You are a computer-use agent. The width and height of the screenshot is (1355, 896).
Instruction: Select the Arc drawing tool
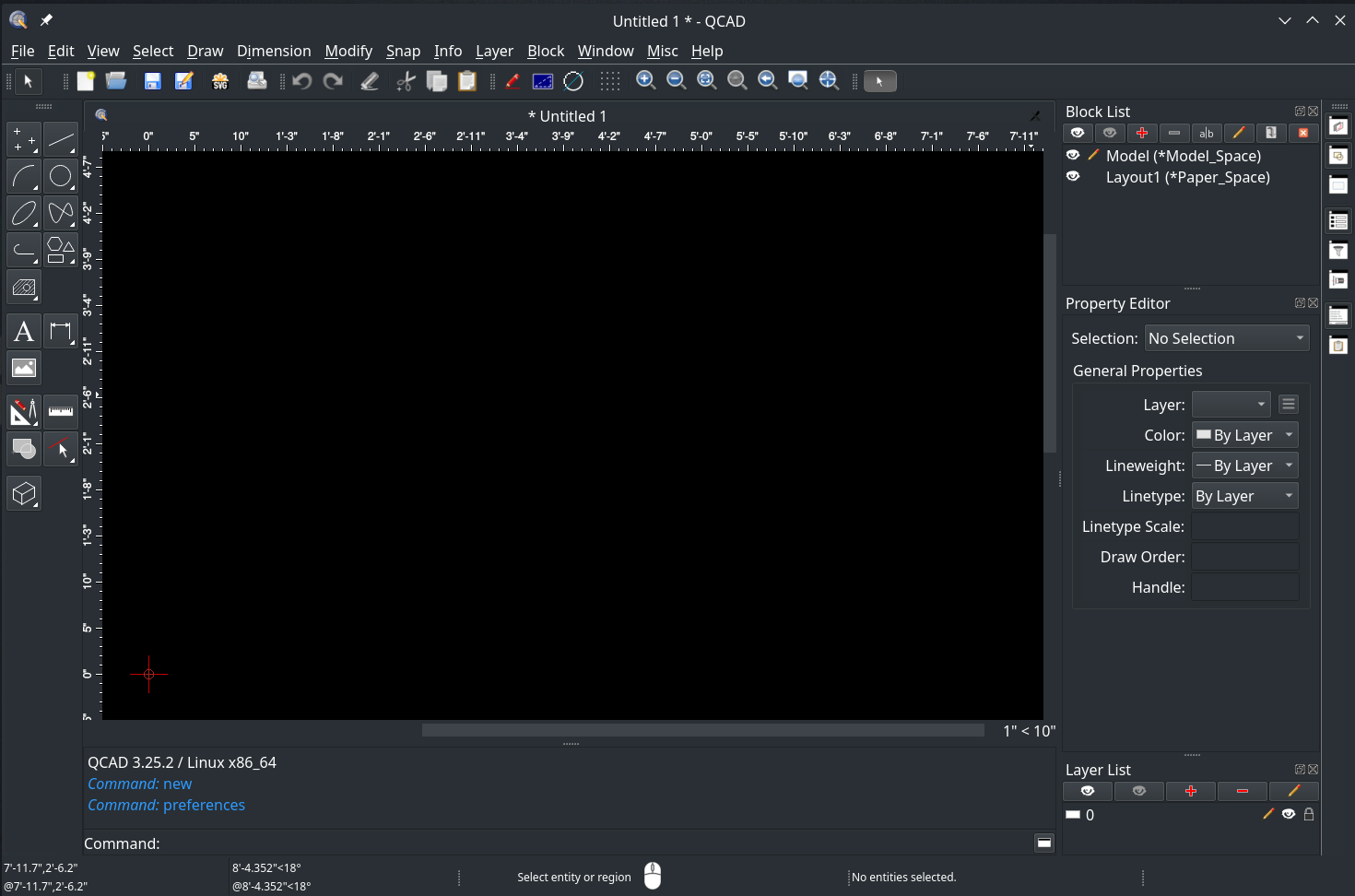(24, 176)
